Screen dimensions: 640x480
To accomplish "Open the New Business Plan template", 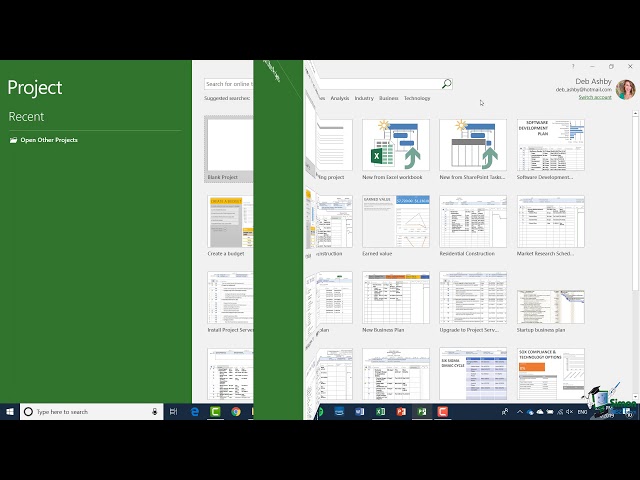I will 396,302.
